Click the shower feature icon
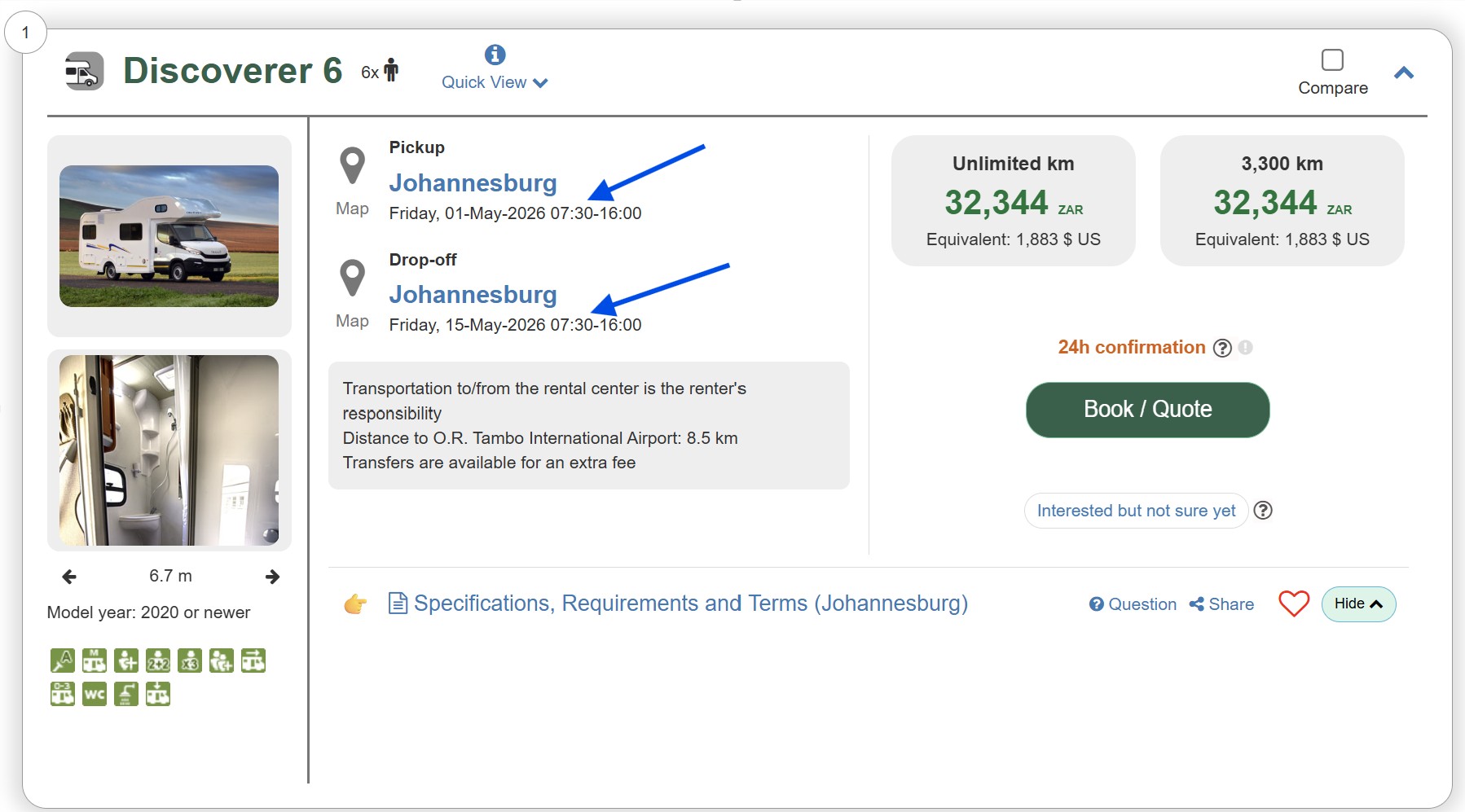1465x812 pixels. click(x=125, y=694)
